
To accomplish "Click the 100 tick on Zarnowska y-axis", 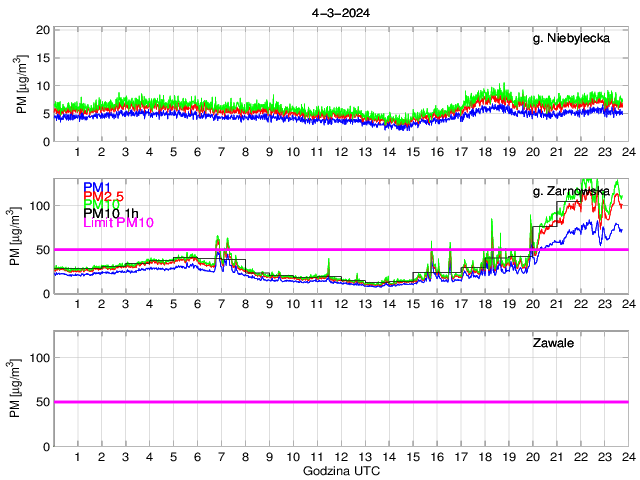I will click(x=40, y=205).
